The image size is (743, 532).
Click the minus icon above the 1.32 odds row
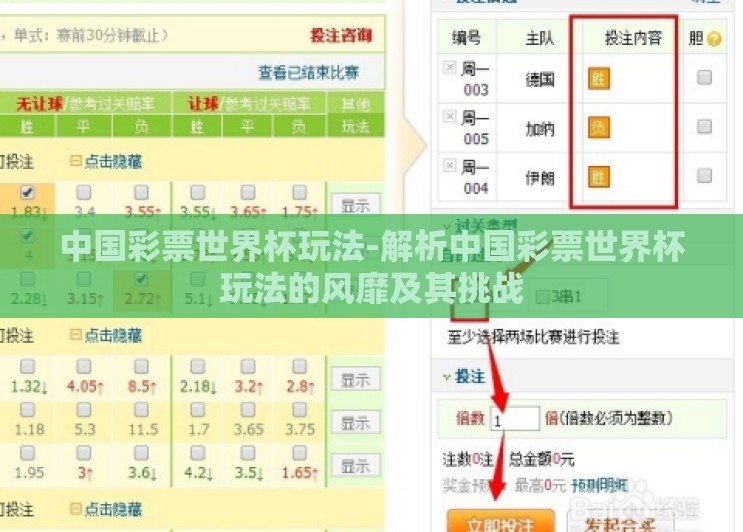75,335
